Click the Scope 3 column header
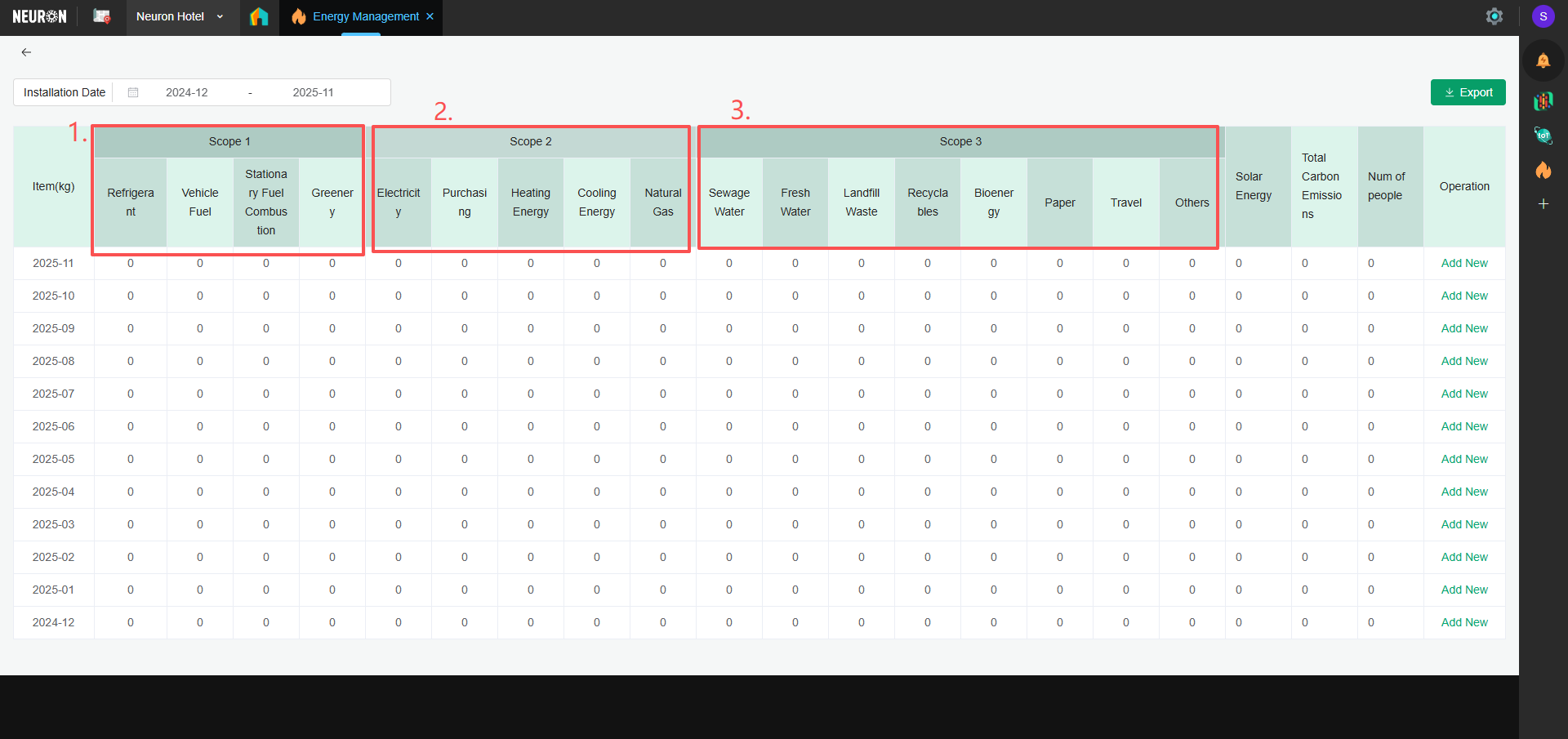Image resolution: width=1568 pixels, height=739 pixels. [x=960, y=141]
